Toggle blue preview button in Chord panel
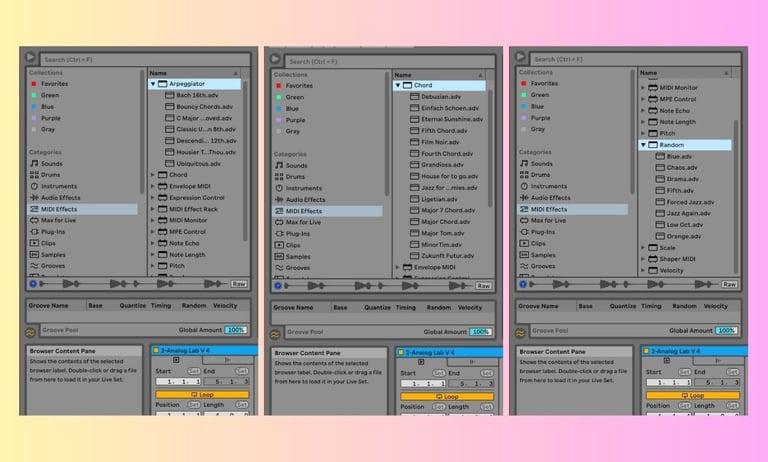The image size is (768, 462). pyautogui.click(x=278, y=286)
